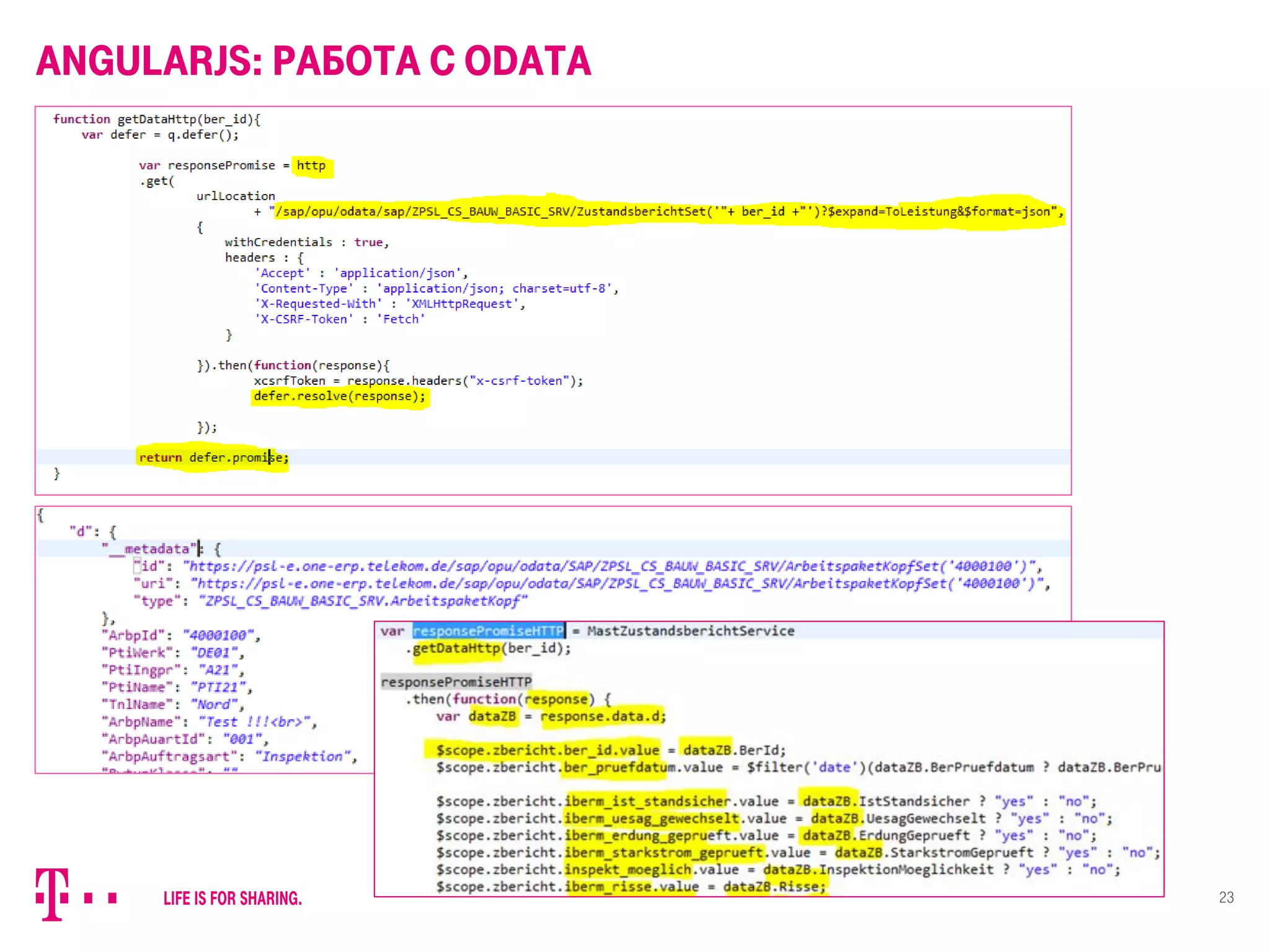Click 'withCredentials : true,' line
1270x952 pixels.
[307, 242]
